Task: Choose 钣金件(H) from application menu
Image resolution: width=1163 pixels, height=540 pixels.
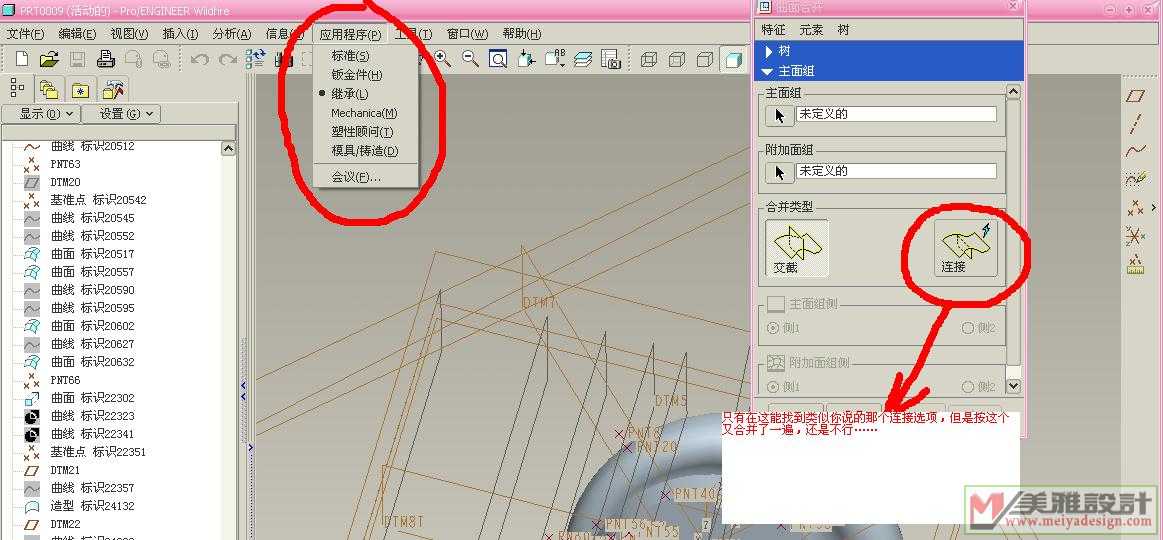Action: tap(356, 75)
